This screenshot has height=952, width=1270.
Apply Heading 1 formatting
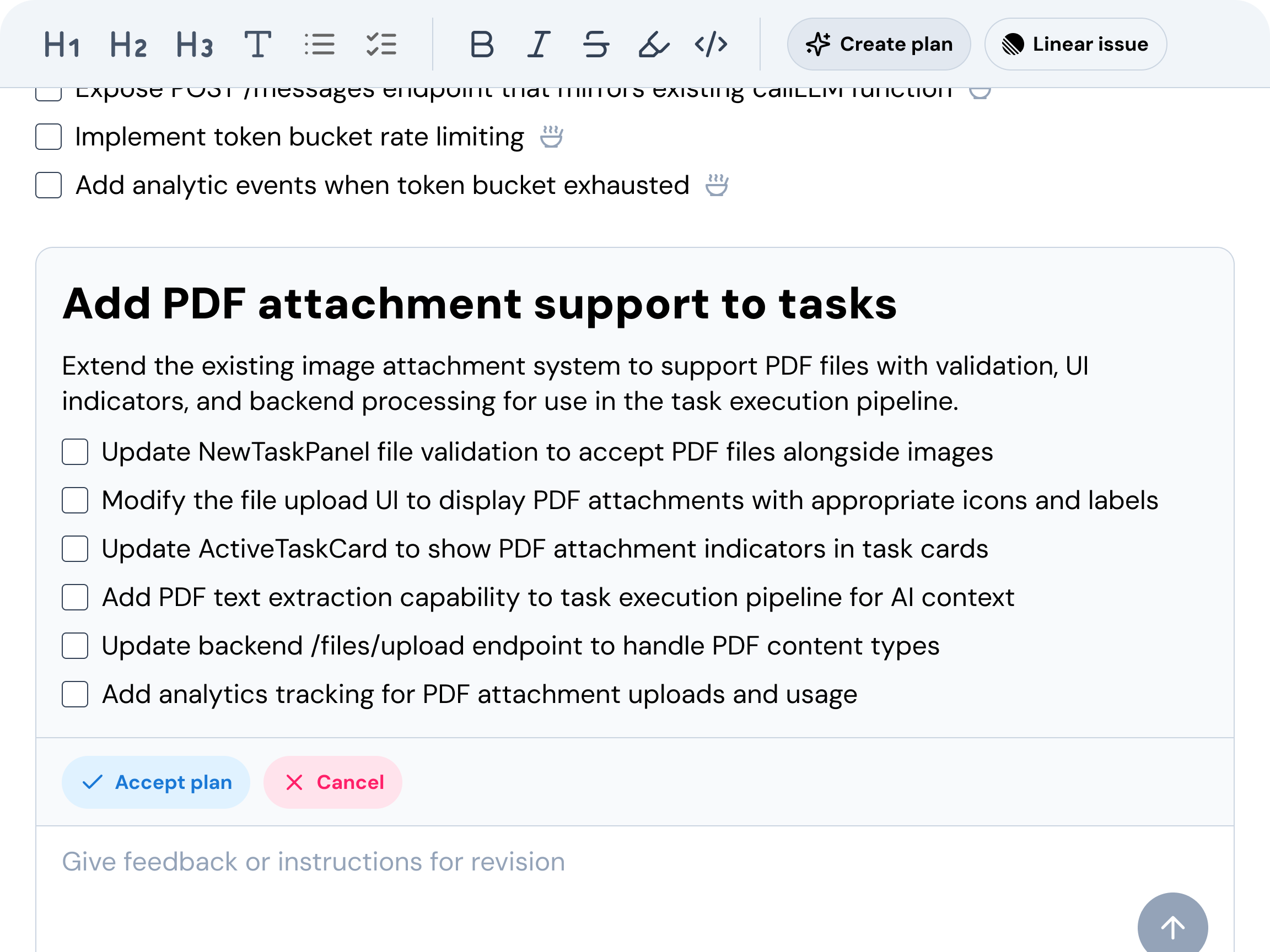pos(62,45)
